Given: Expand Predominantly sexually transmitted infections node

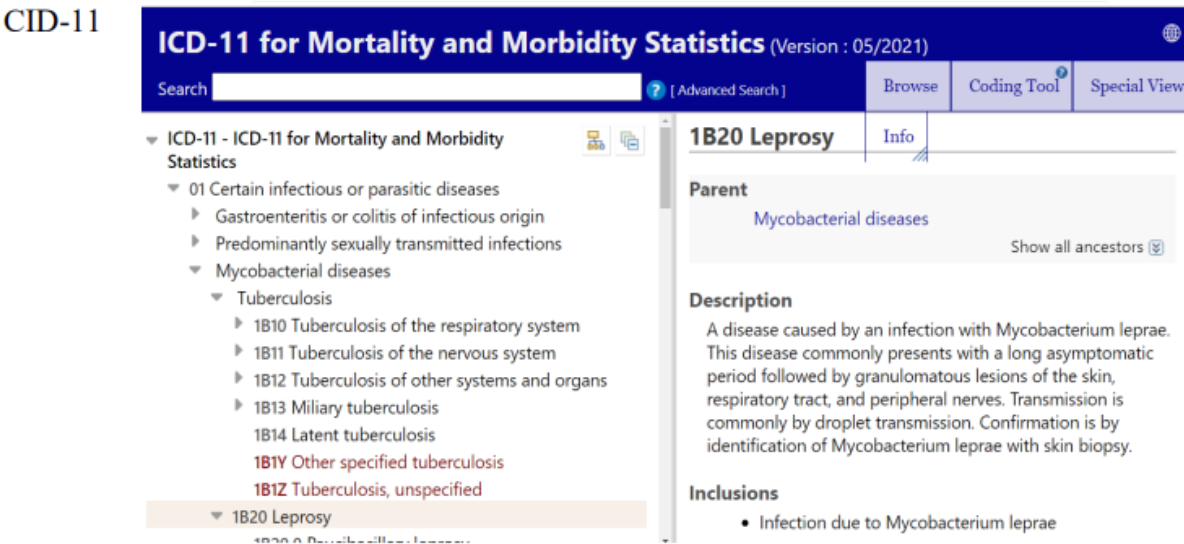Looking at the screenshot, I should (196, 243).
